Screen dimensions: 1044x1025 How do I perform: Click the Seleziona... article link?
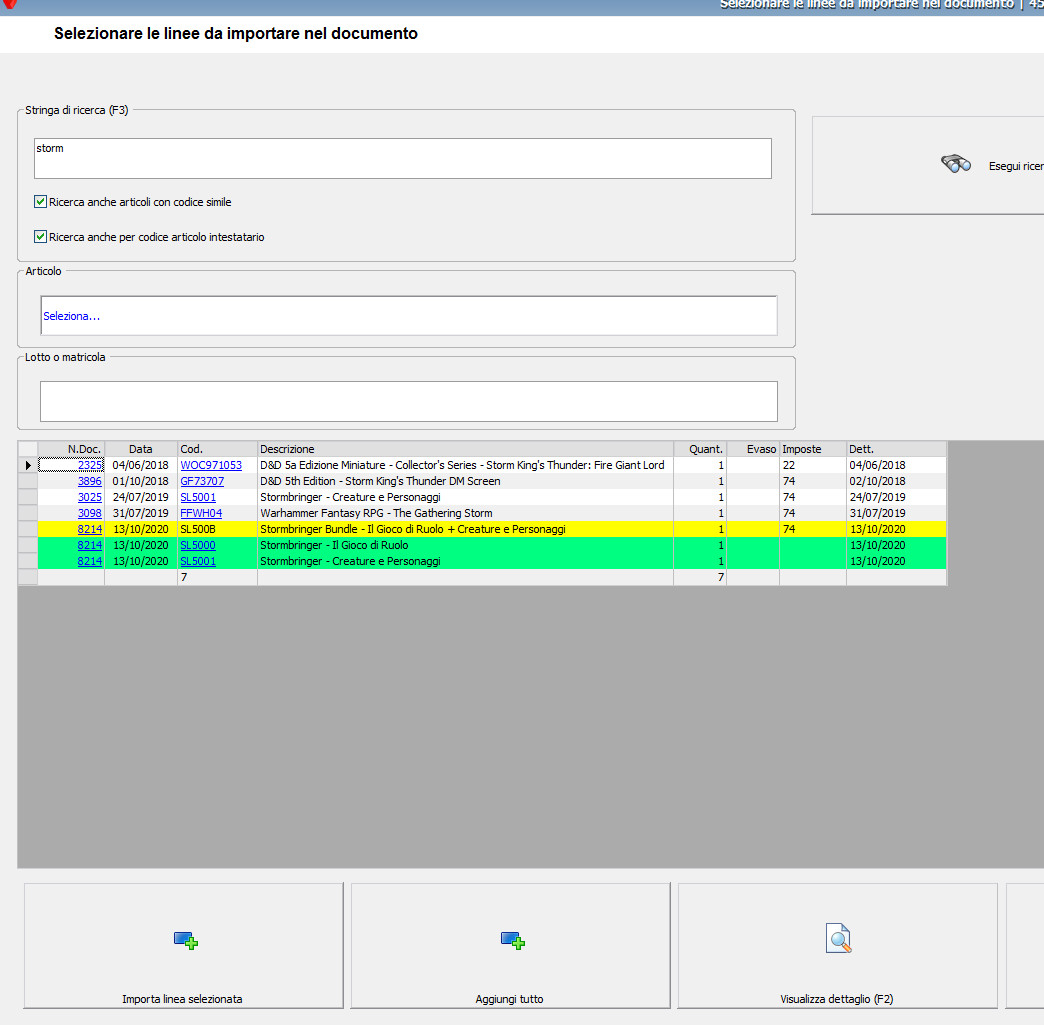pos(72,316)
